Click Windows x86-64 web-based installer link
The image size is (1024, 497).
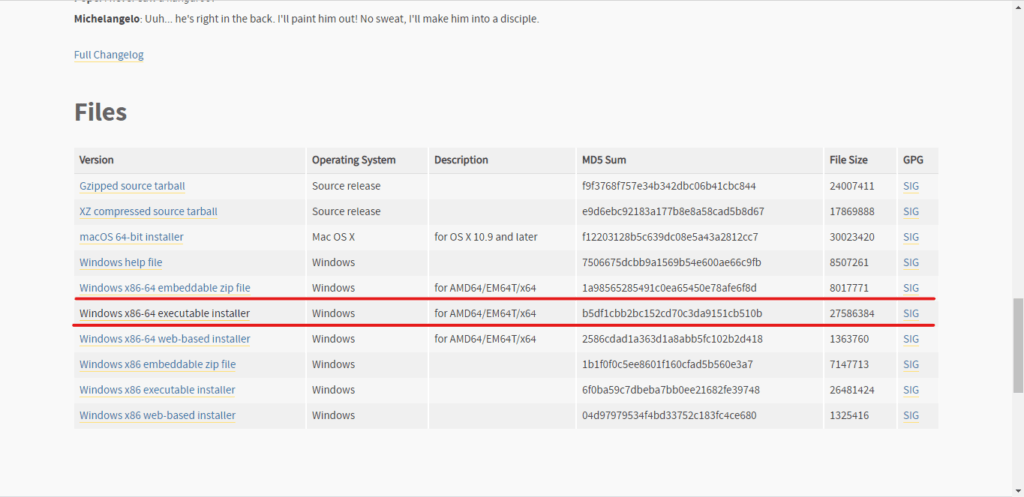click(164, 339)
